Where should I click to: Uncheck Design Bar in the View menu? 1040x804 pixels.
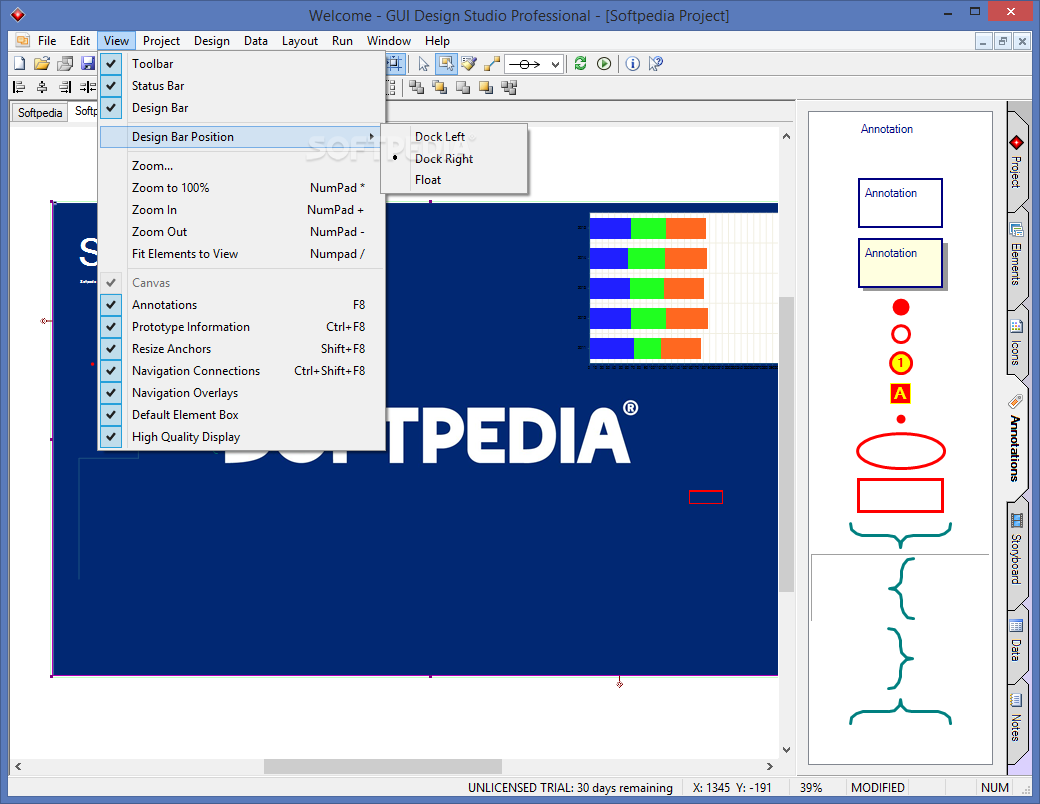pos(242,107)
